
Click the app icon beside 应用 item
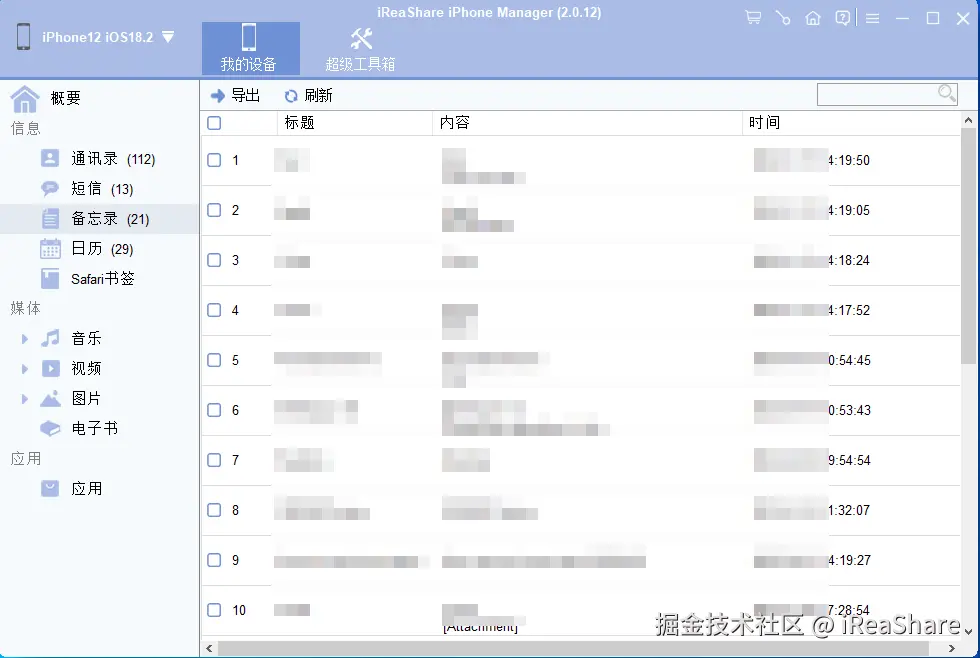click(x=50, y=489)
